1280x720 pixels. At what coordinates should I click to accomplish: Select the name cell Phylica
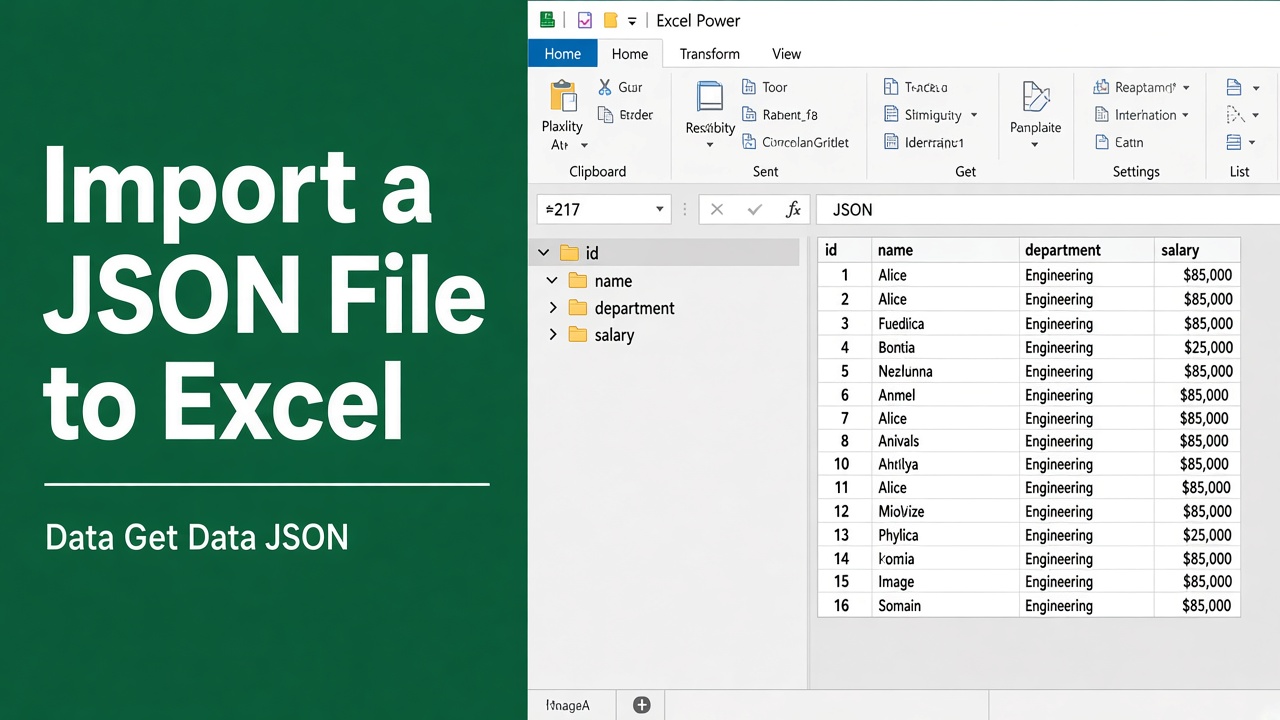(945, 535)
